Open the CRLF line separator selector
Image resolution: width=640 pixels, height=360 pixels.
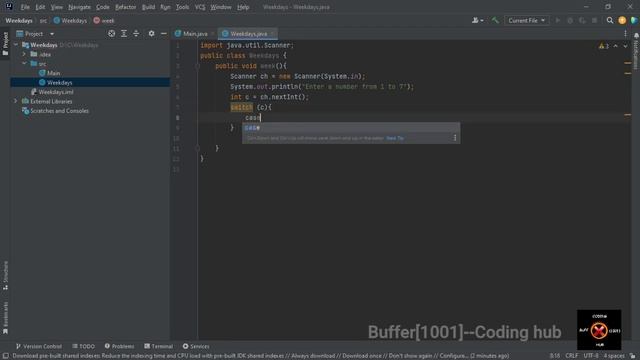[571, 356]
